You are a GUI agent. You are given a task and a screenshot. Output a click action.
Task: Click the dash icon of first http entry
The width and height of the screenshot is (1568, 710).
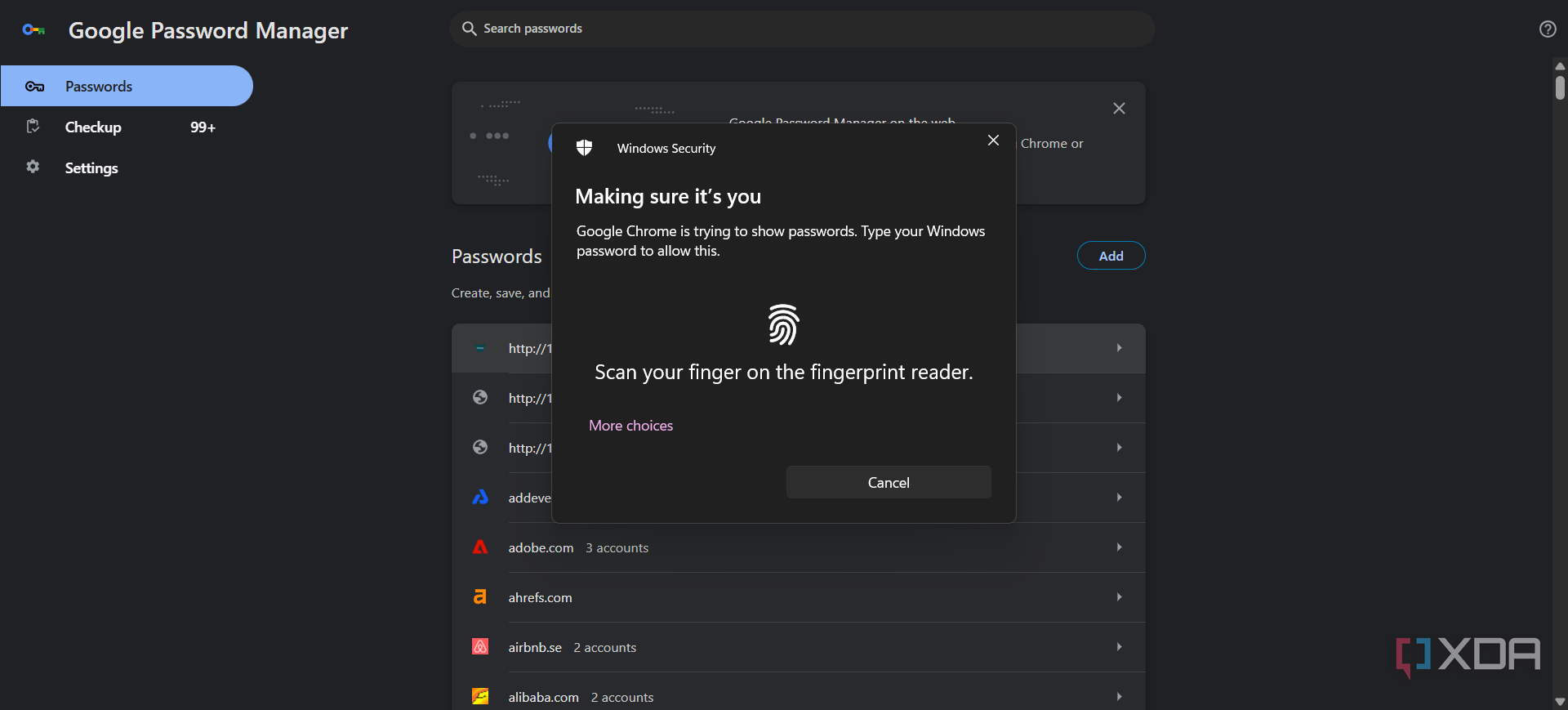coord(480,348)
